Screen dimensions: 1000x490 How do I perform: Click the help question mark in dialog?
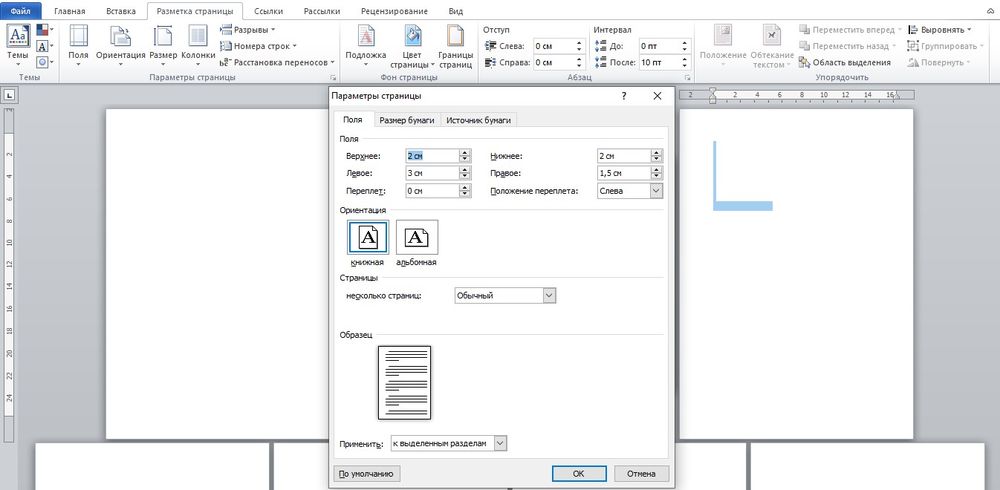coord(624,96)
